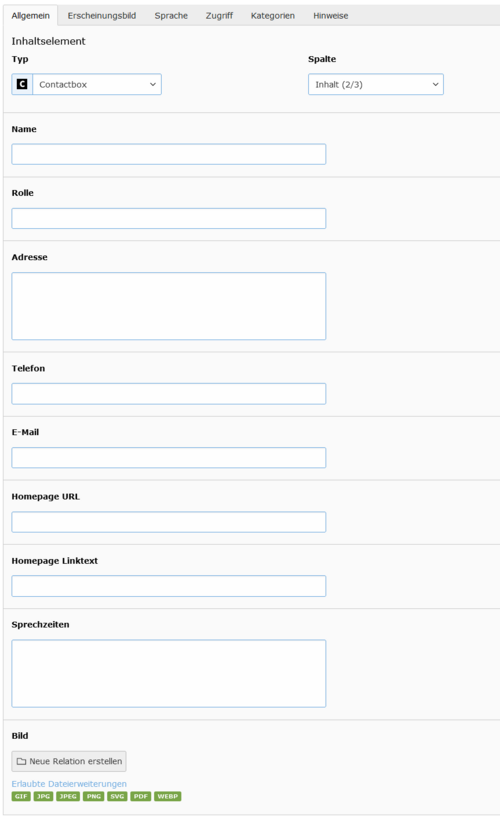Open the Spalte dropdown showing Inhalt (2/3)
The image size is (500, 821).
[x=376, y=84]
